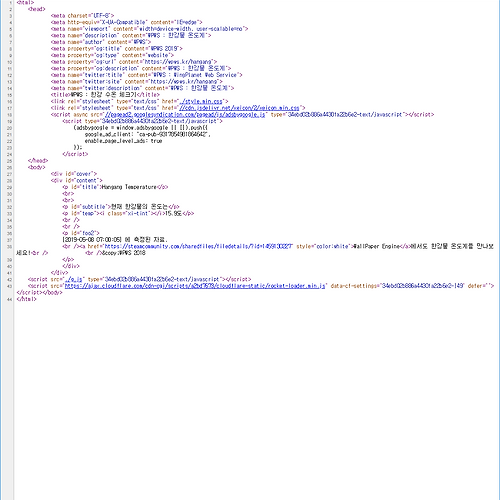Click the p id="foo2" line
The height and width of the screenshot is (500, 500).
pyautogui.click(x=81, y=233)
